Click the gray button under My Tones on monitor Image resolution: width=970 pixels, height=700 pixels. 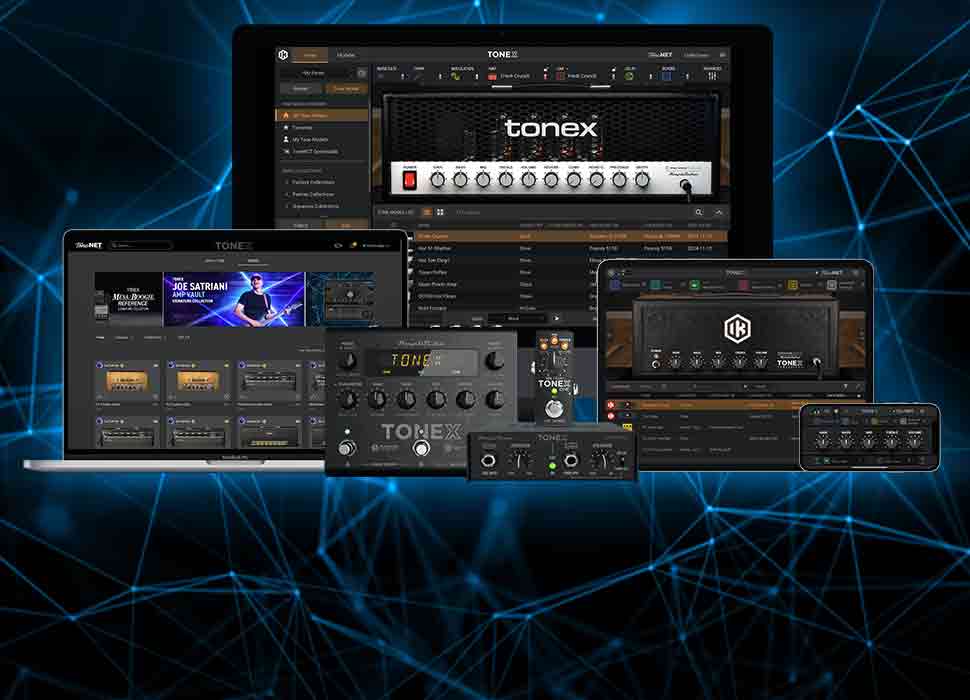pos(301,89)
